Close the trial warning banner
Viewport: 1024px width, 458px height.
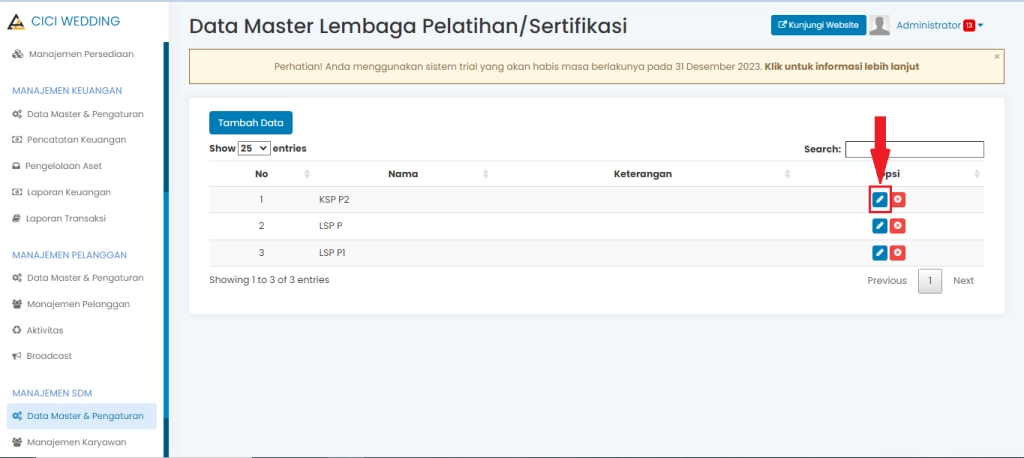(x=997, y=57)
